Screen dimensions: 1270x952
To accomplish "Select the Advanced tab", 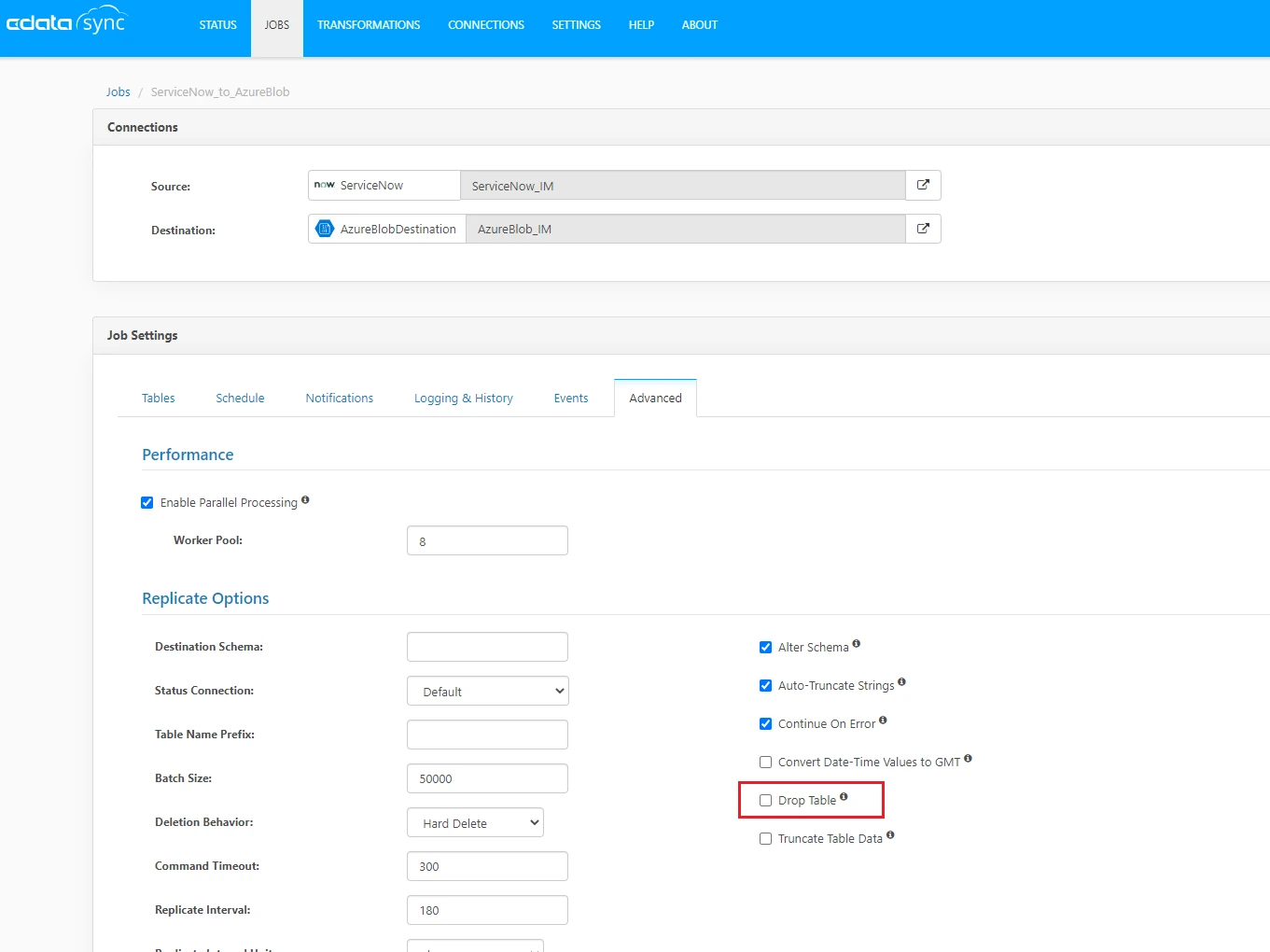I will click(x=656, y=399).
